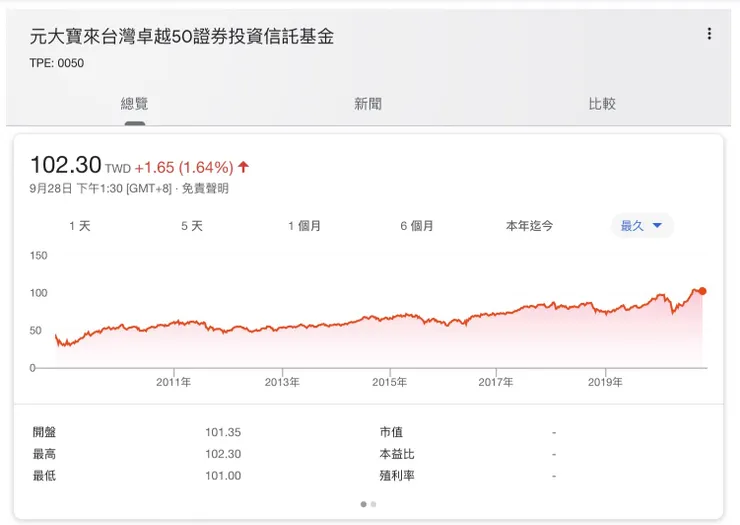Click the 開盤 value 101.35

click(223, 432)
